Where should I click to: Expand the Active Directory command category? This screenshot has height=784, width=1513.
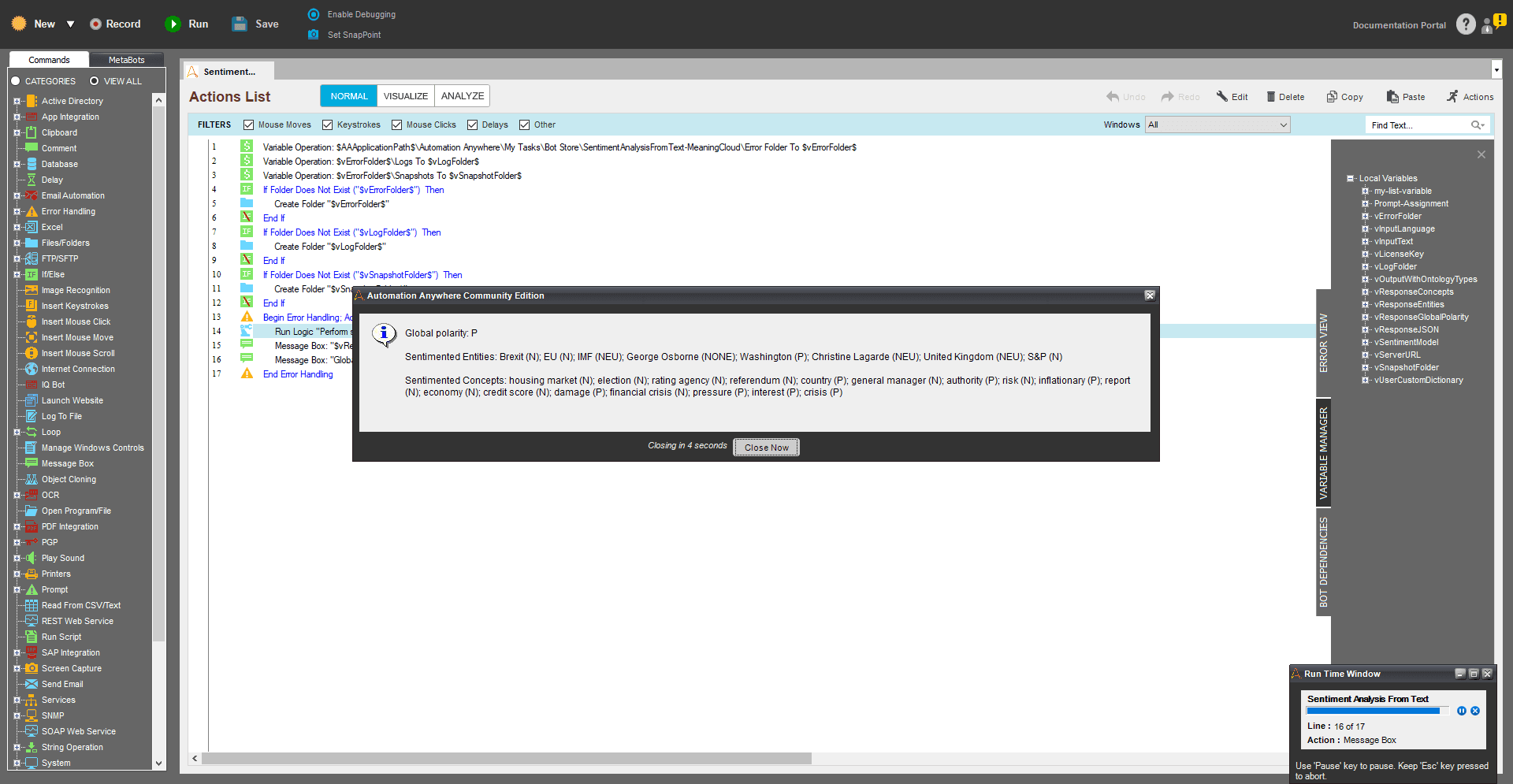tap(17, 101)
